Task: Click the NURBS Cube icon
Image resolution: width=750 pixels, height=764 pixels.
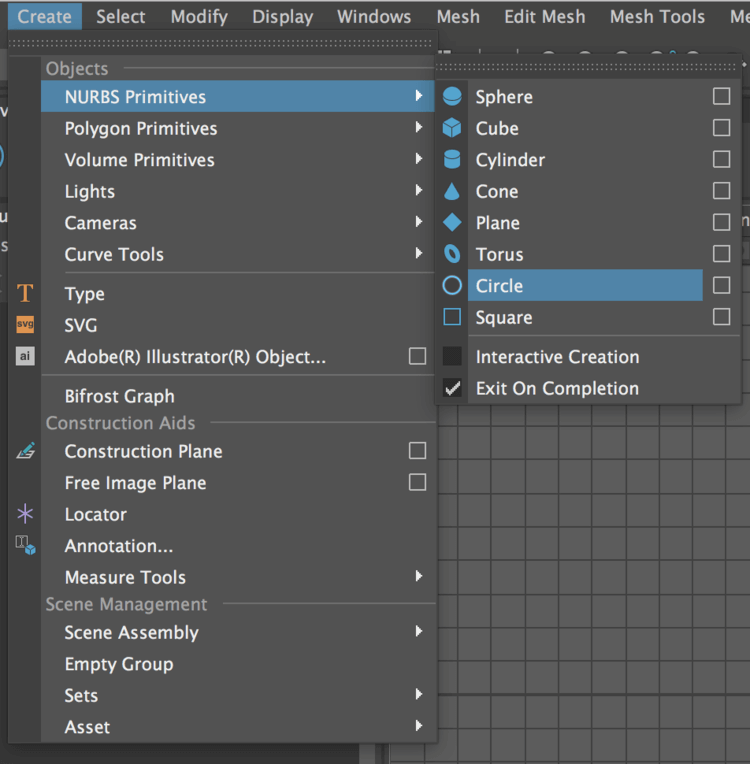Action: tap(452, 128)
